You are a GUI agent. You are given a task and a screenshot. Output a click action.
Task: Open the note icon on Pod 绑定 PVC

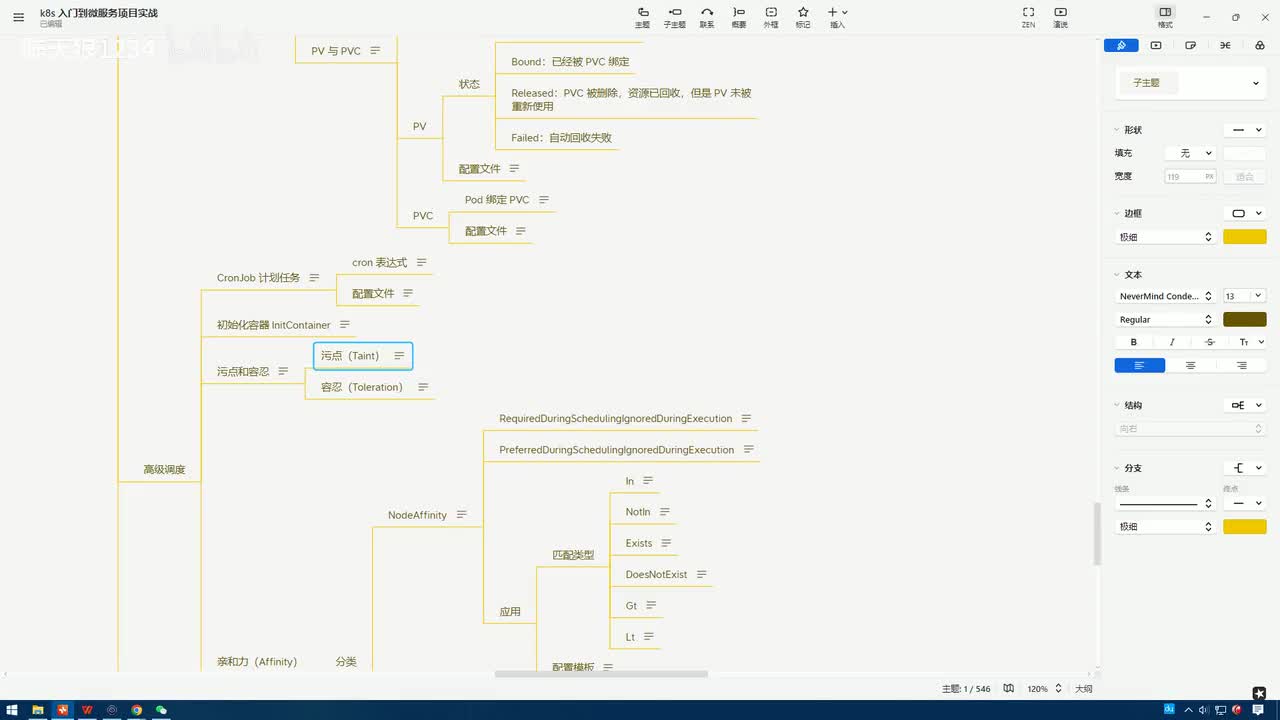click(543, 200)
